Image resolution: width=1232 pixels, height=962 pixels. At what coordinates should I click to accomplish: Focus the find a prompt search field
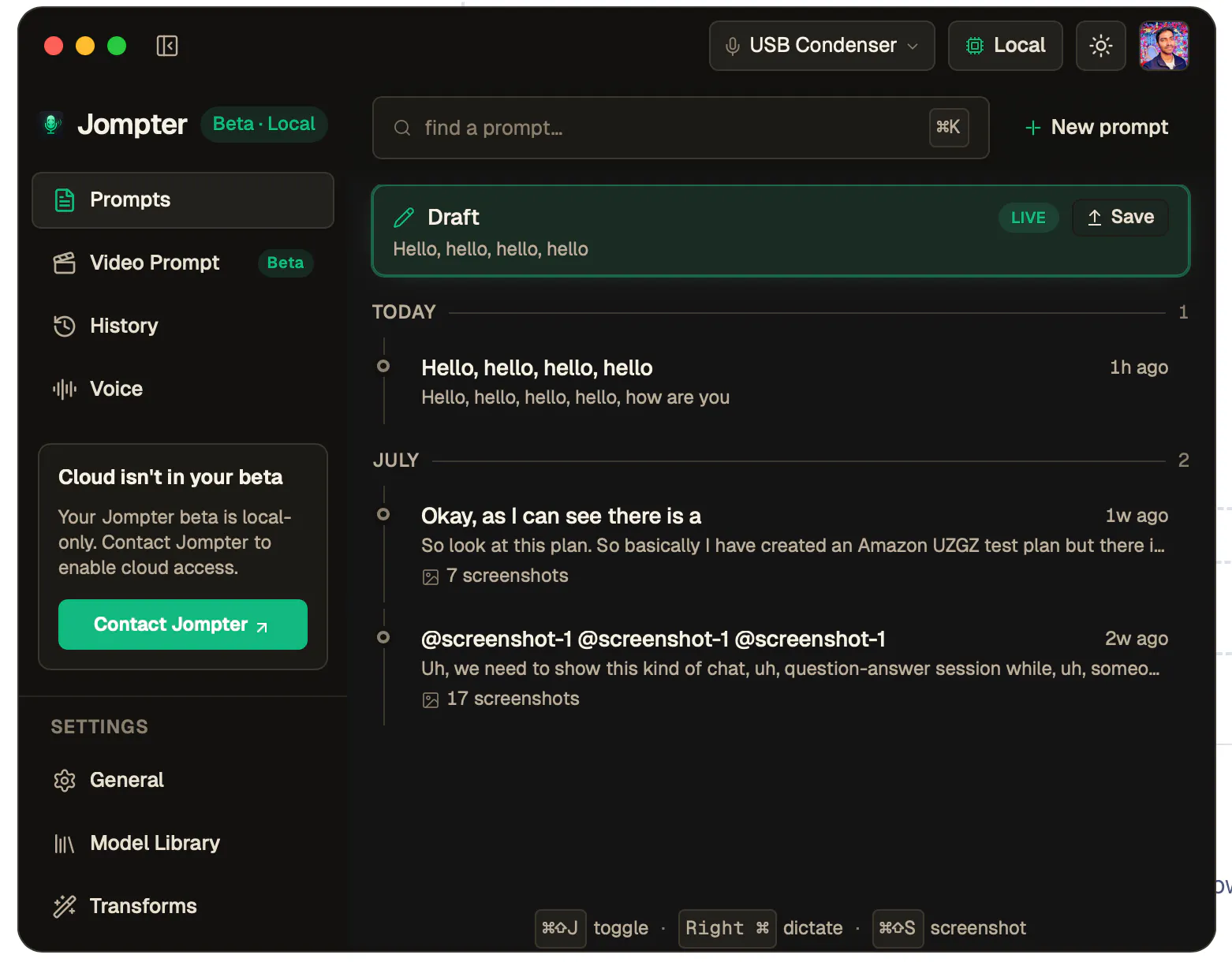[681, 128]
